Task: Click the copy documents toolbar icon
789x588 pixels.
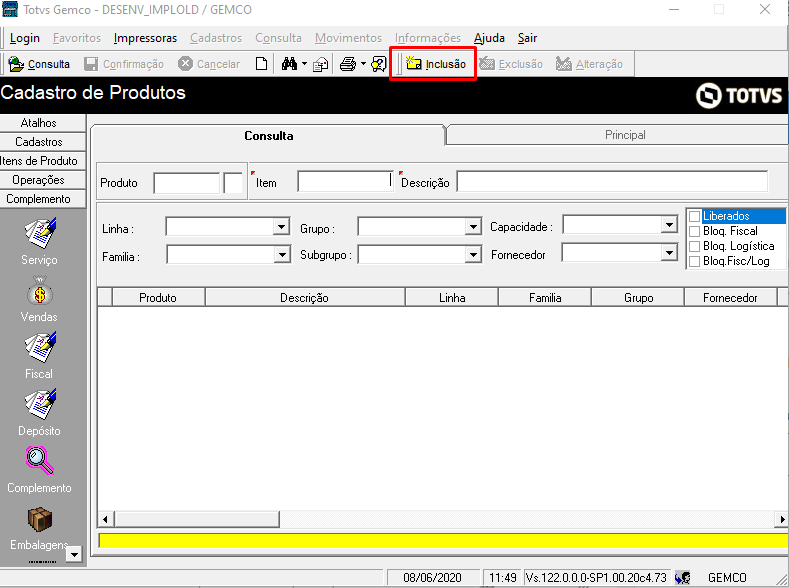Action: (321, 64)
